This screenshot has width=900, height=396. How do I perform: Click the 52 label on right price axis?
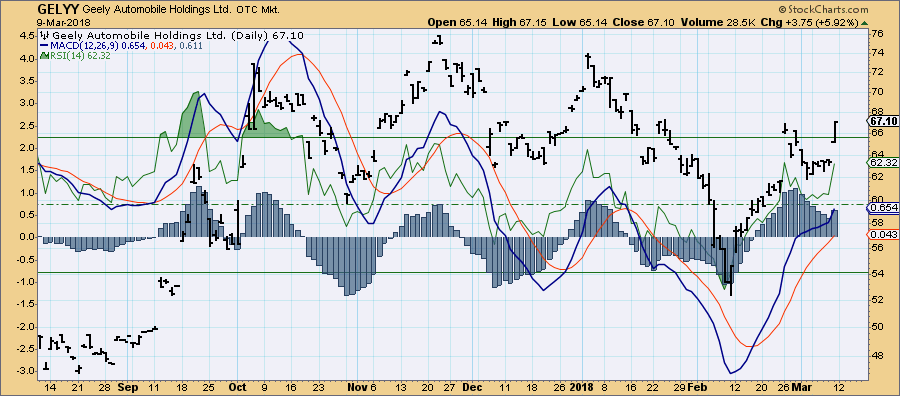[x=877, y=300]
